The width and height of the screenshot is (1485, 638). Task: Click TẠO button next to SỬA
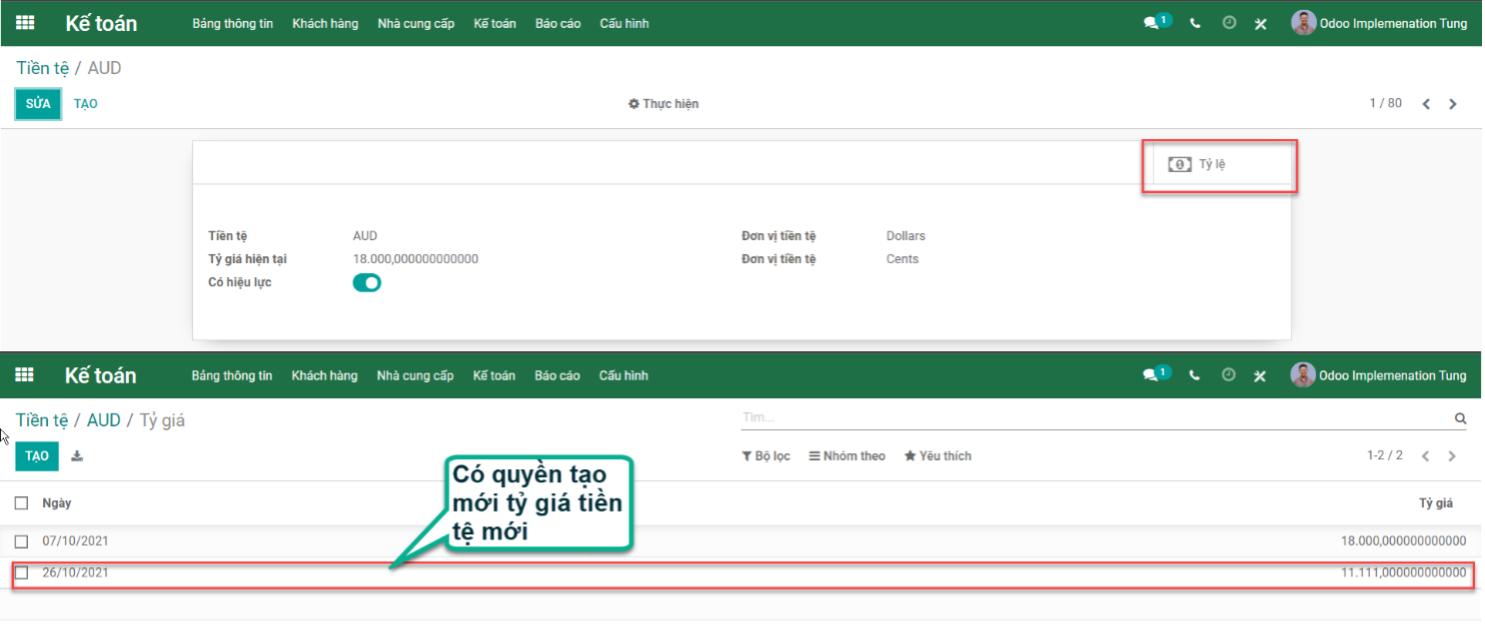click(x=86, y=104)
